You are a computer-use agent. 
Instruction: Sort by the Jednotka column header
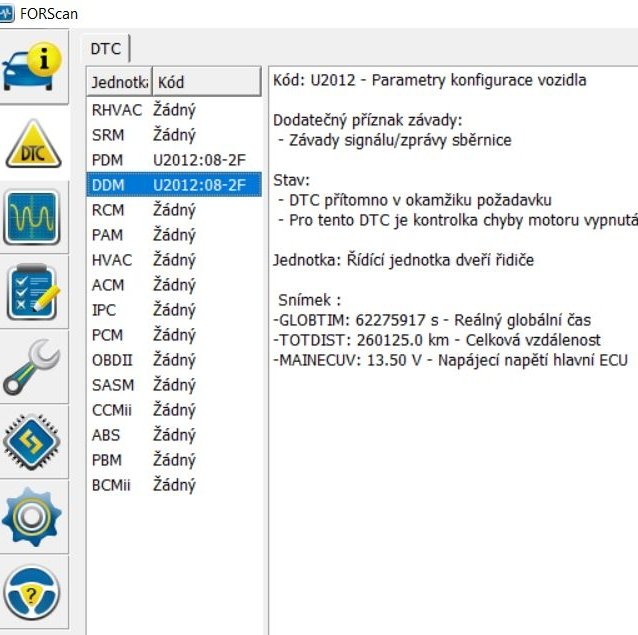pyautogui.click(x=118, y=82)
